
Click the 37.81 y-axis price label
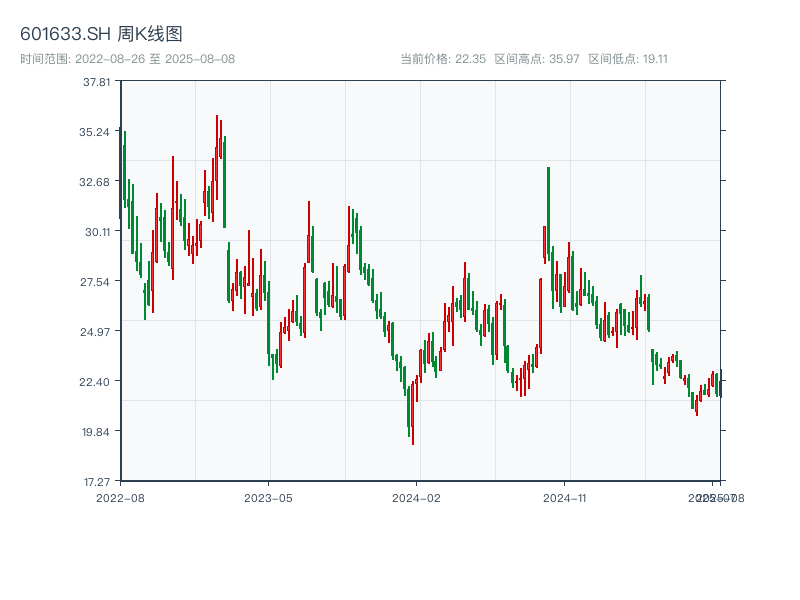point(97,82)
